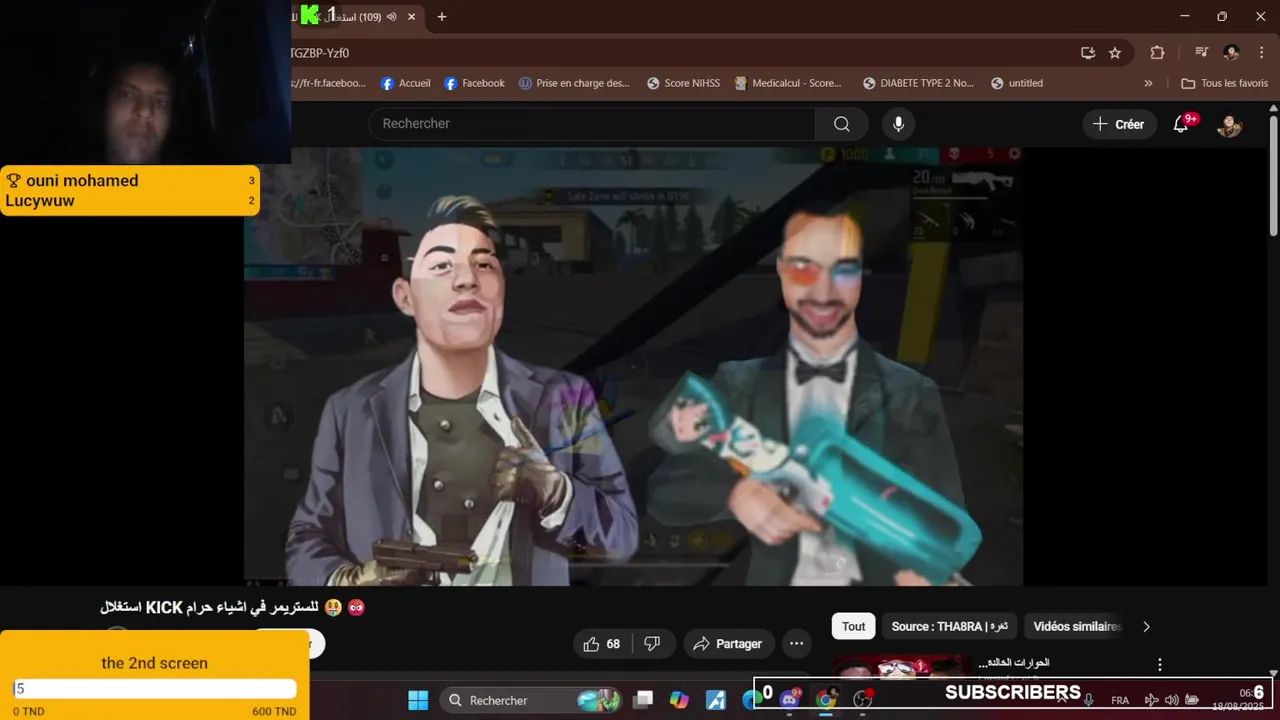The image size is (1280, 720).
Task: Like the video with thumbs up
Action: [602, 644]
